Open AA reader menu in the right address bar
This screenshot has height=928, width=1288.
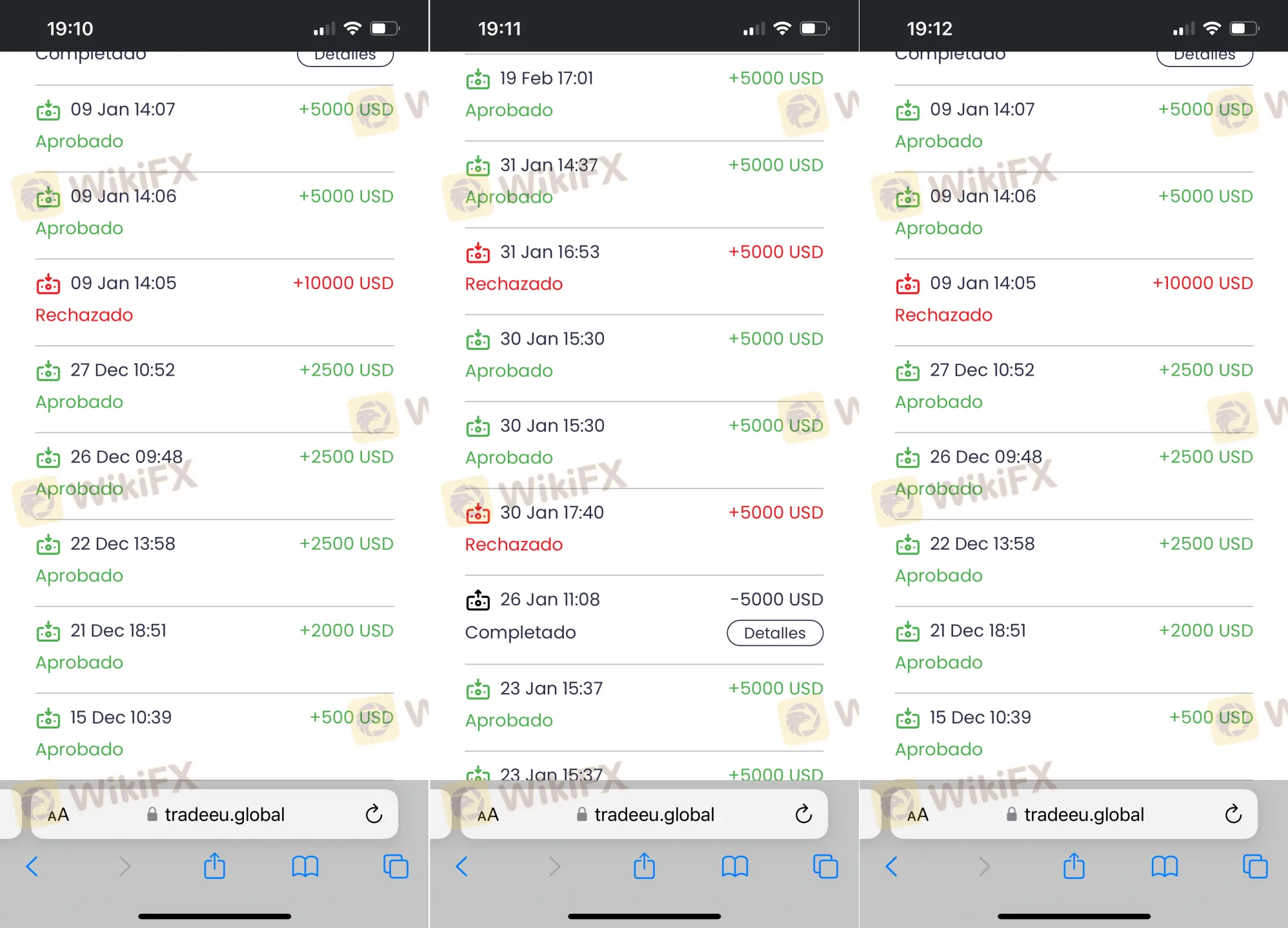[918, 815]
